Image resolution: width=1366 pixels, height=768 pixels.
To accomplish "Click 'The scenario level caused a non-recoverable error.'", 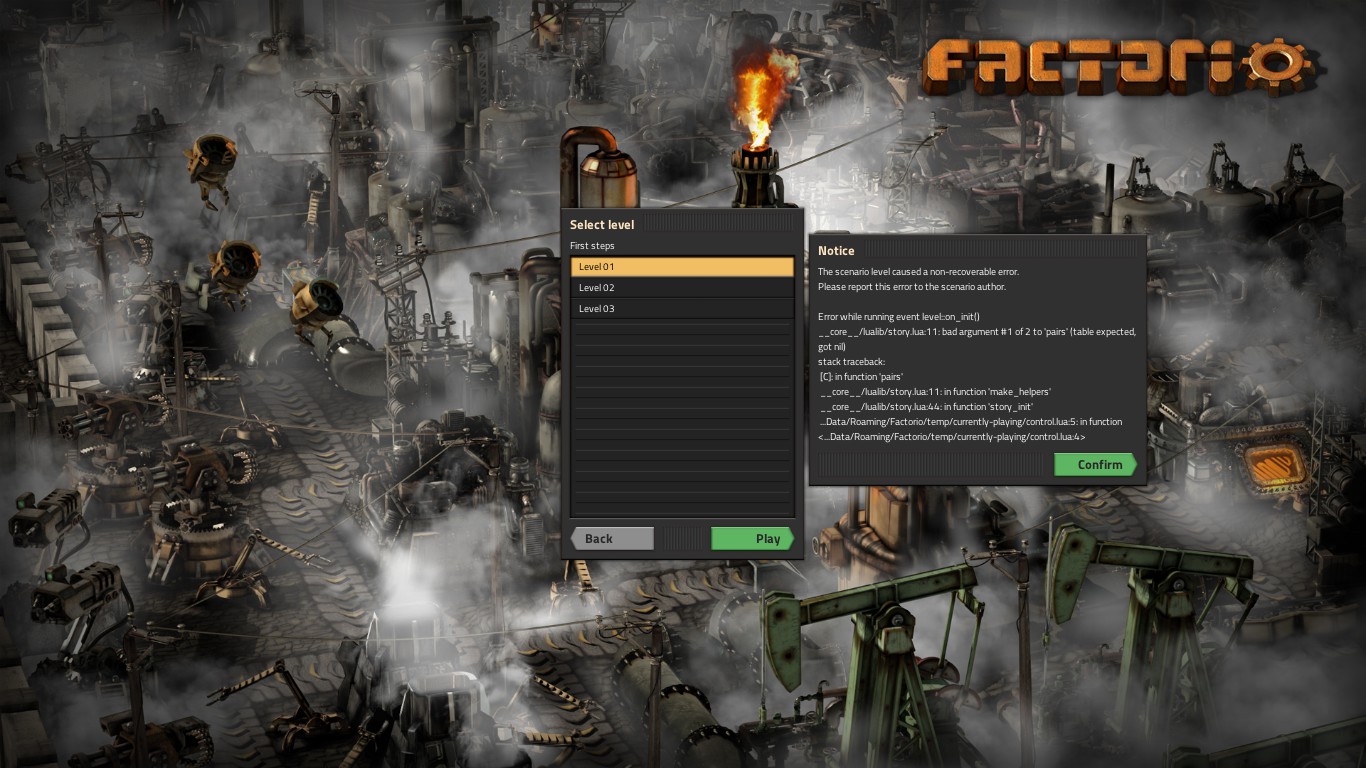I will pyautogui.click(x=918, y=272).
